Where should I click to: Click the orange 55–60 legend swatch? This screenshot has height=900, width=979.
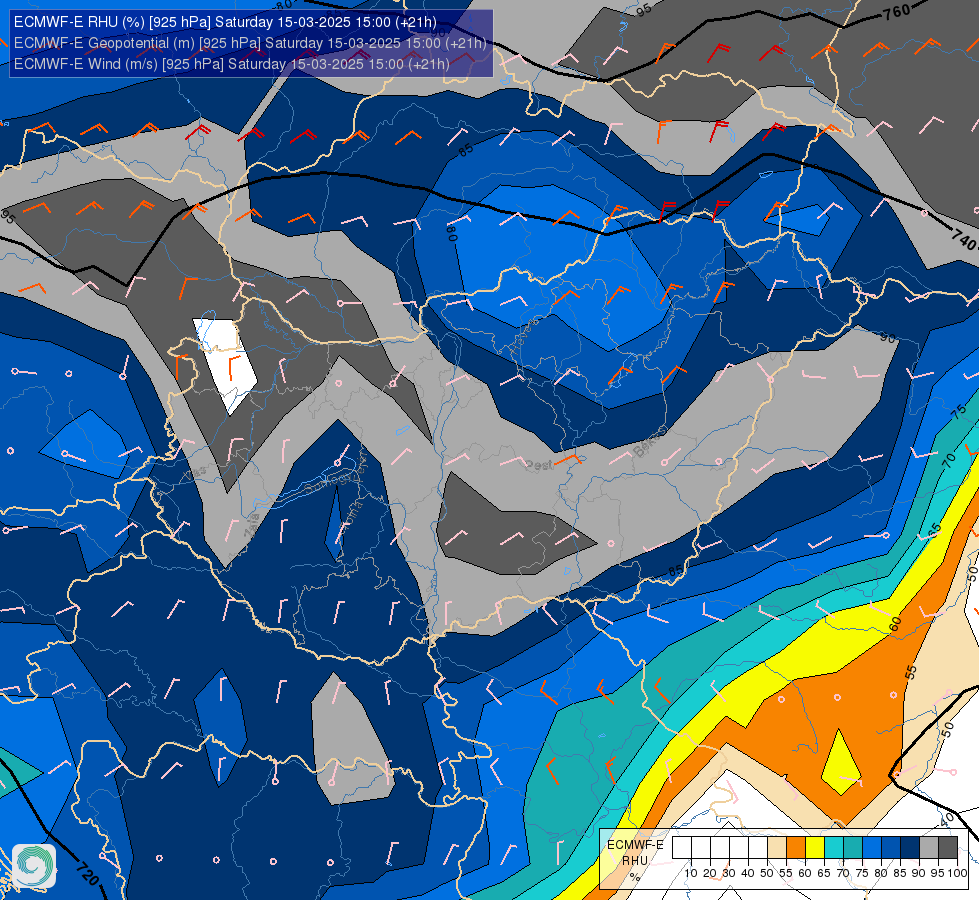tap(795, 848)
